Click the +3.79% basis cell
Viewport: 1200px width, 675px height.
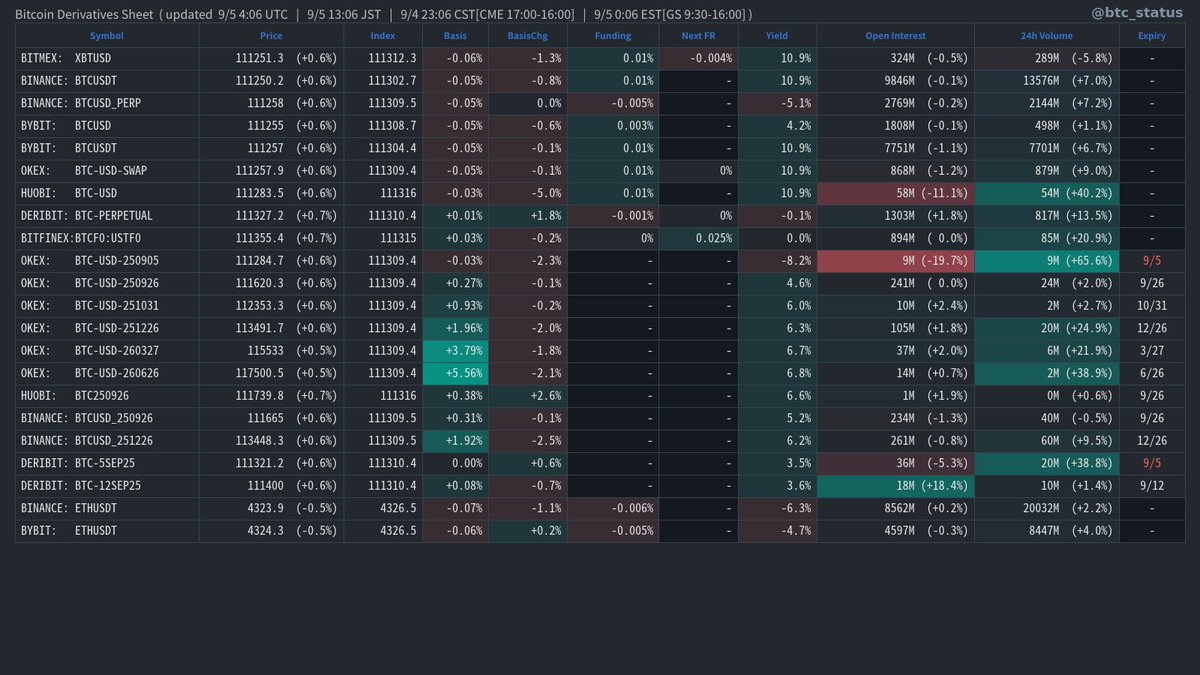[455, 351]
